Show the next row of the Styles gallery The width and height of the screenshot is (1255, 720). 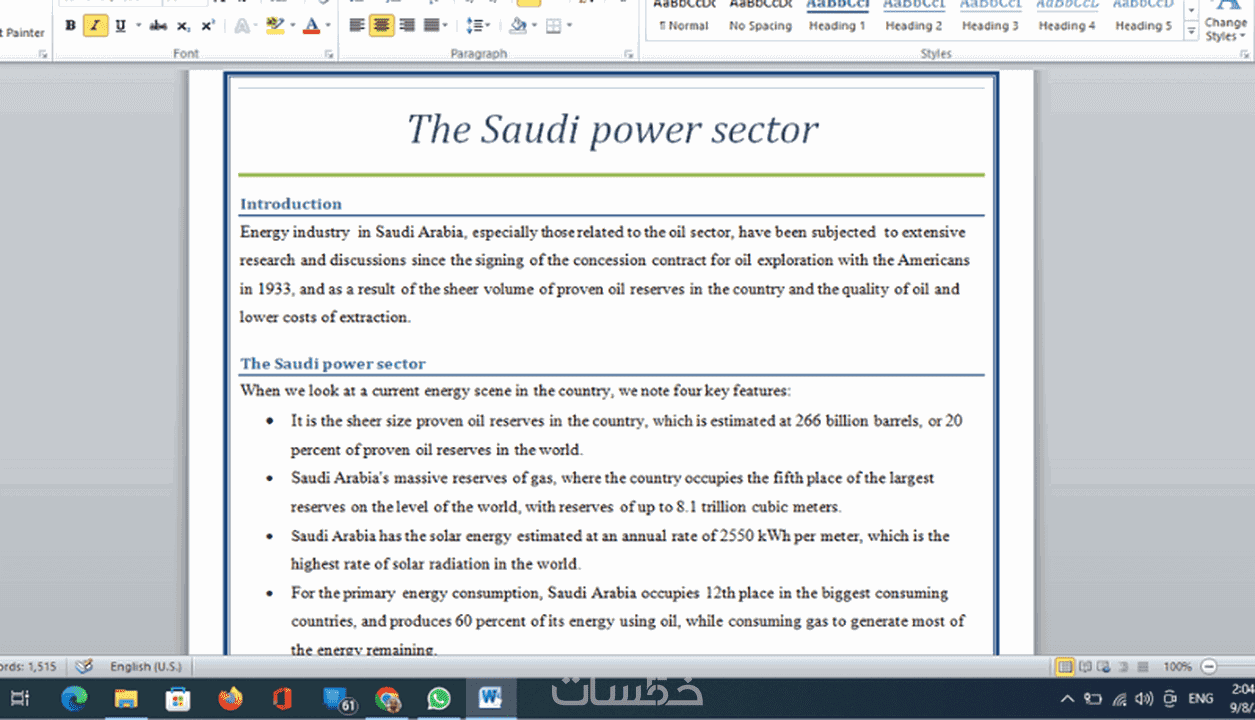[x=1191, y=12]
